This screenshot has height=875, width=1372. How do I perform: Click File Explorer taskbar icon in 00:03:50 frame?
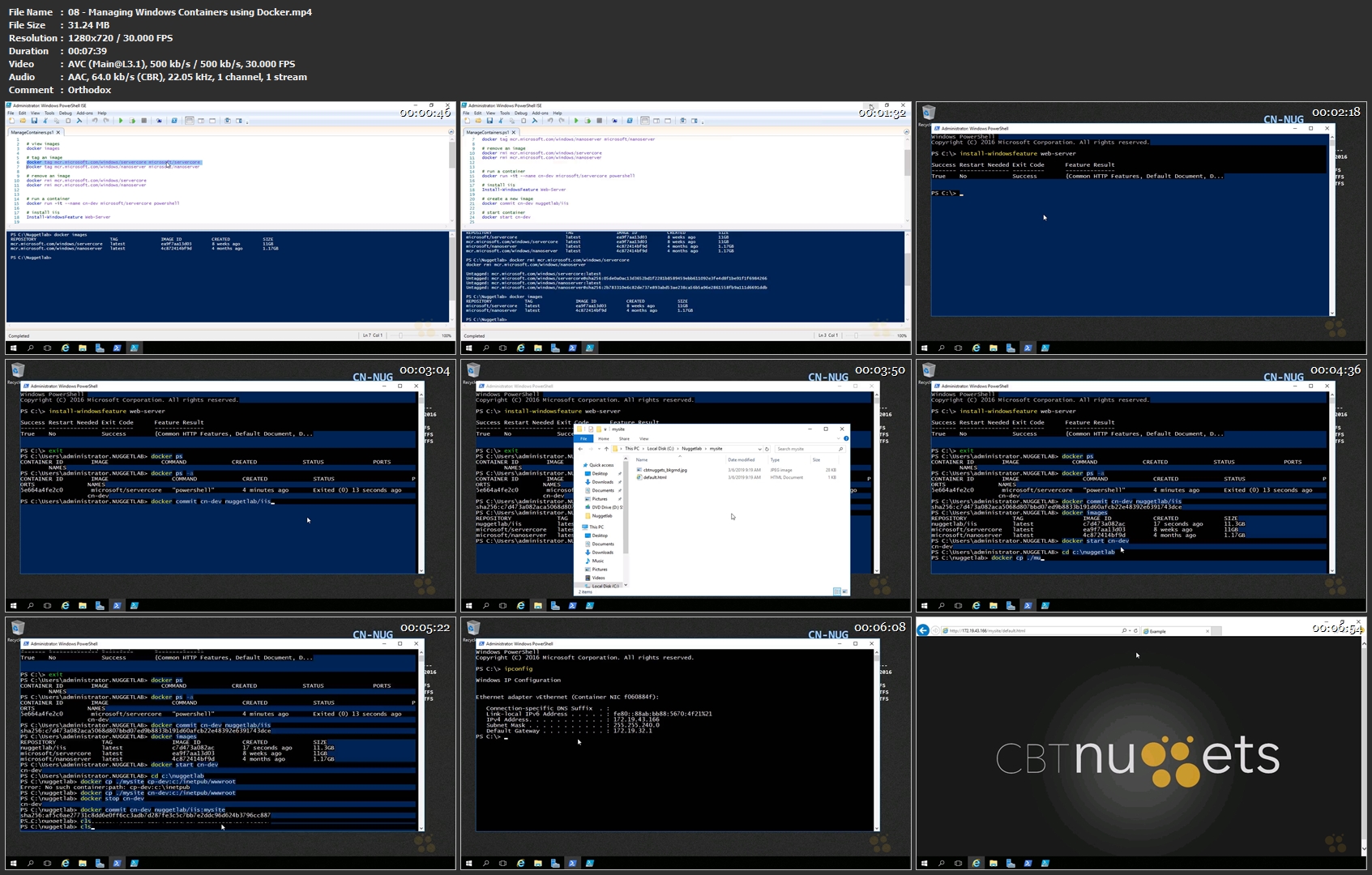click(538, 605)
